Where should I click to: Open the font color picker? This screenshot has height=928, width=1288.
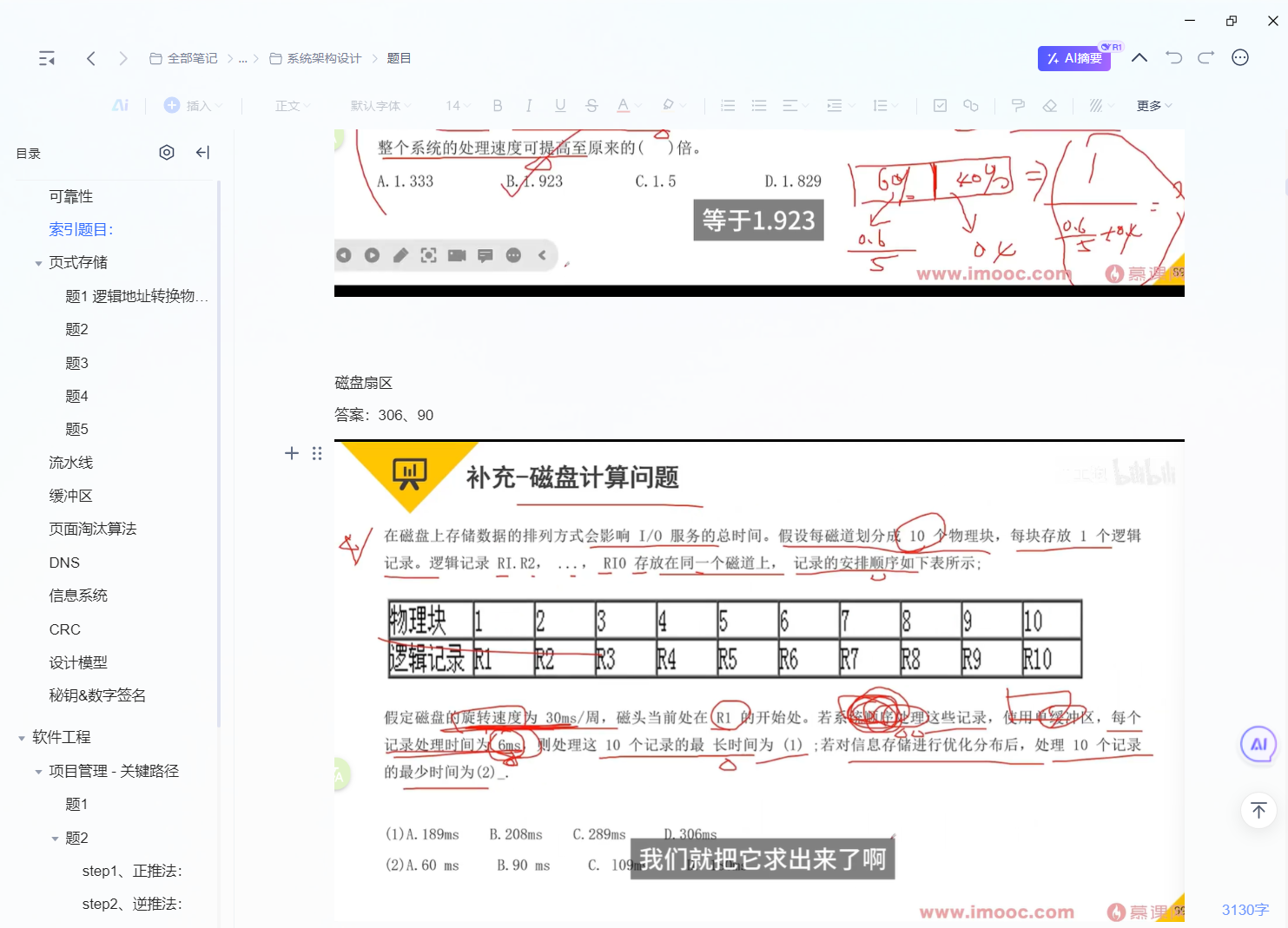coord(624,106)
